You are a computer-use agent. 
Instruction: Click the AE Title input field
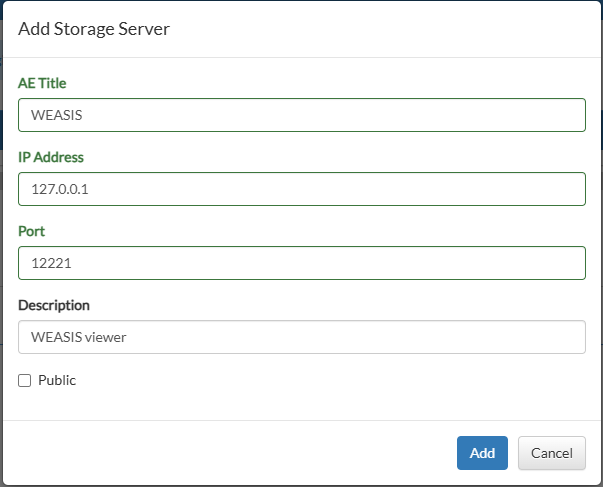302,115
